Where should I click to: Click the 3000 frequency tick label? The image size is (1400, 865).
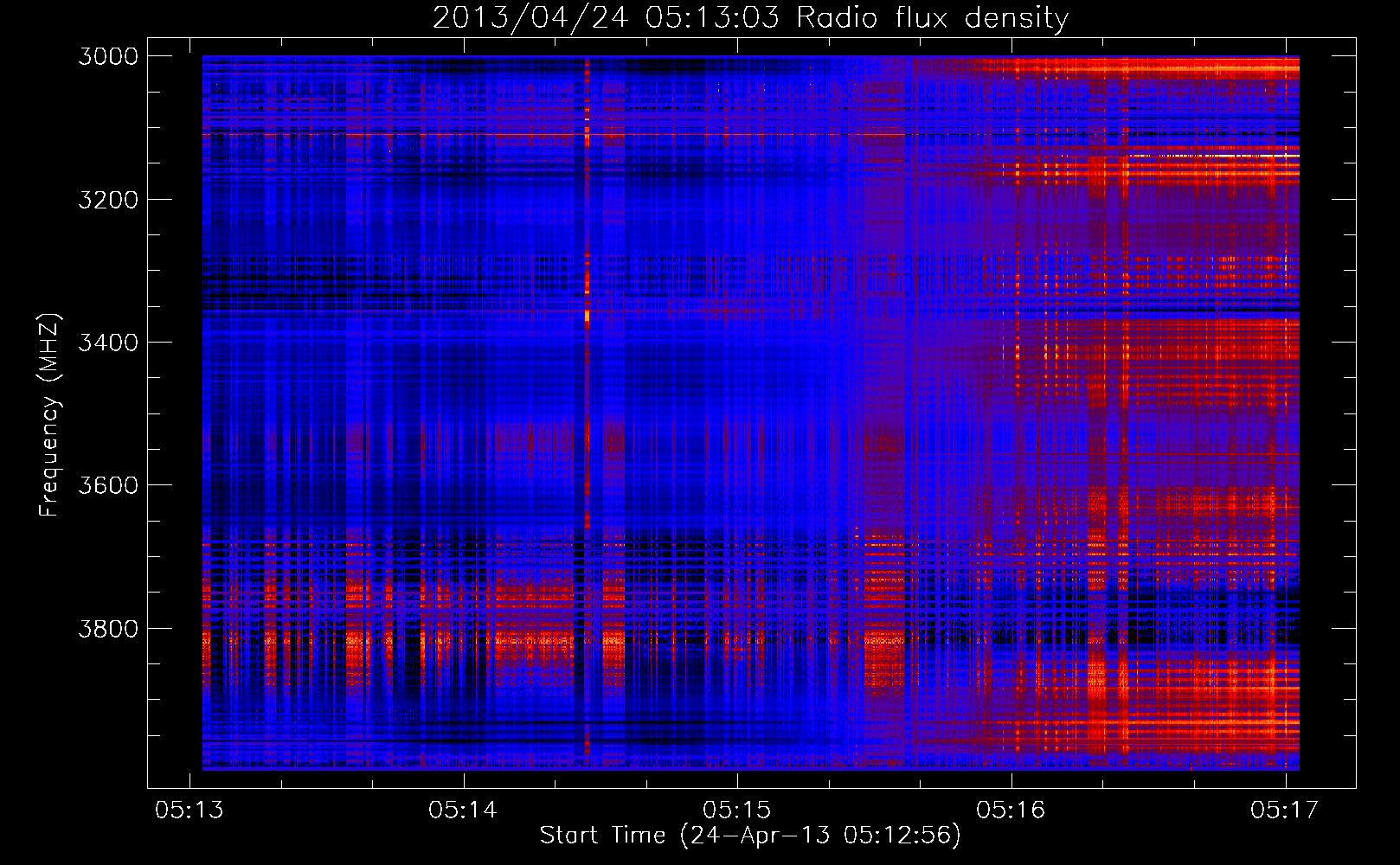(108, 56)
